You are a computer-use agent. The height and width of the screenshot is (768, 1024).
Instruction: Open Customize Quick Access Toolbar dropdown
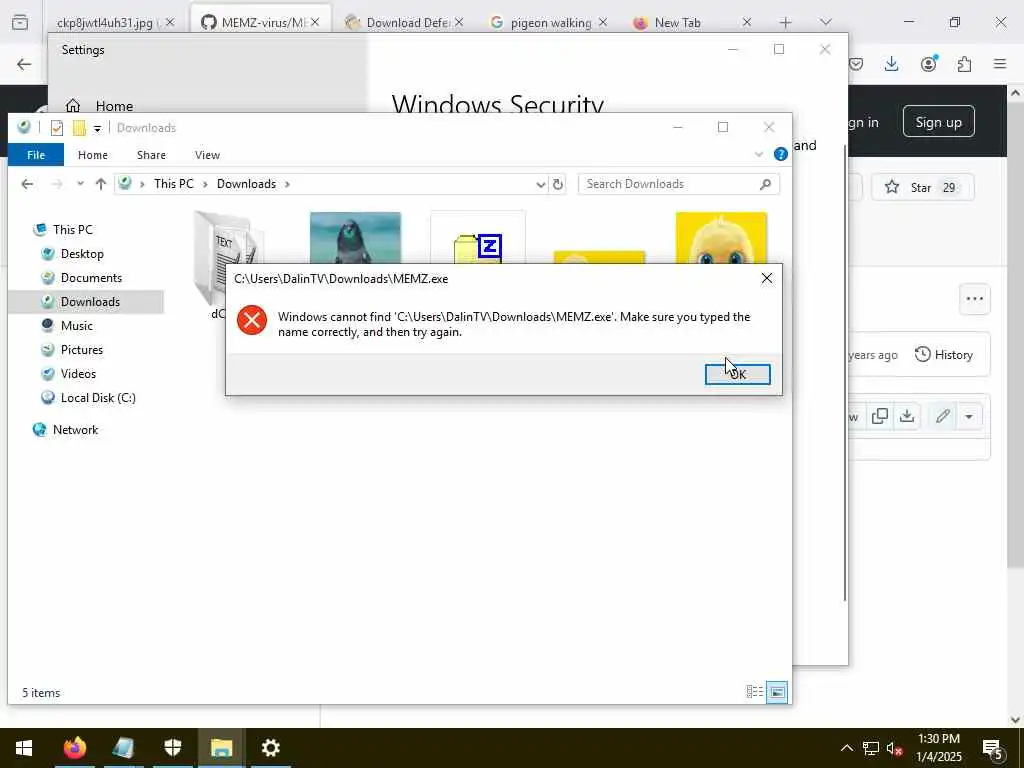click(97, 129)
